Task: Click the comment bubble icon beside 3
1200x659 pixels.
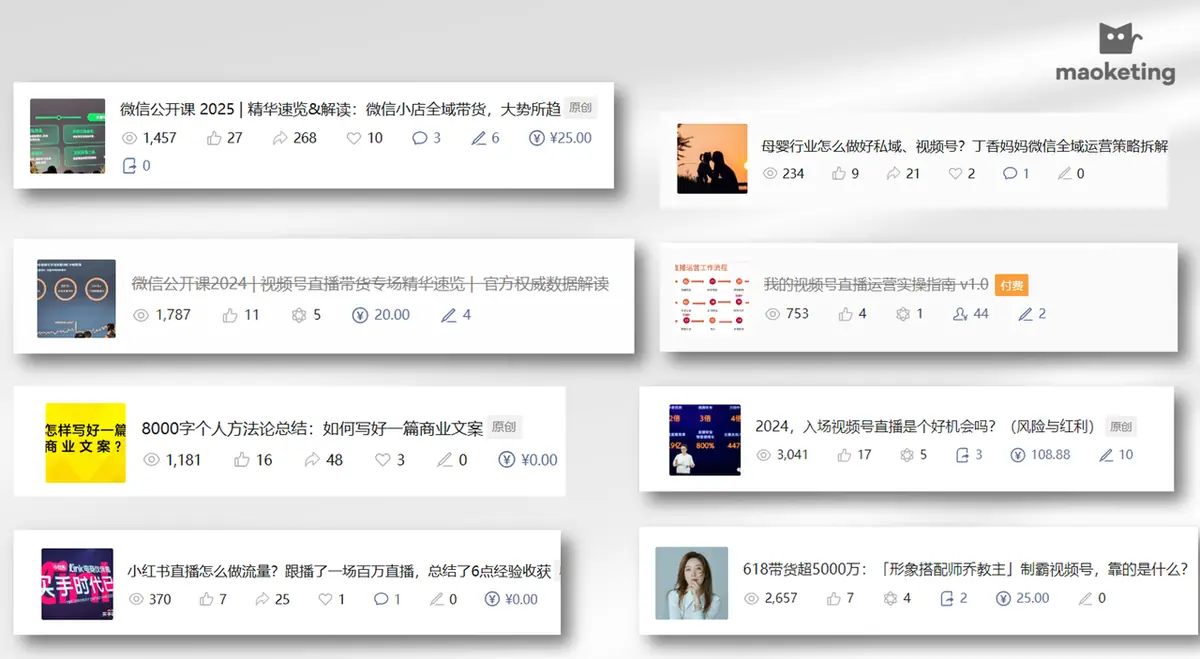Action: click(420, 138)
